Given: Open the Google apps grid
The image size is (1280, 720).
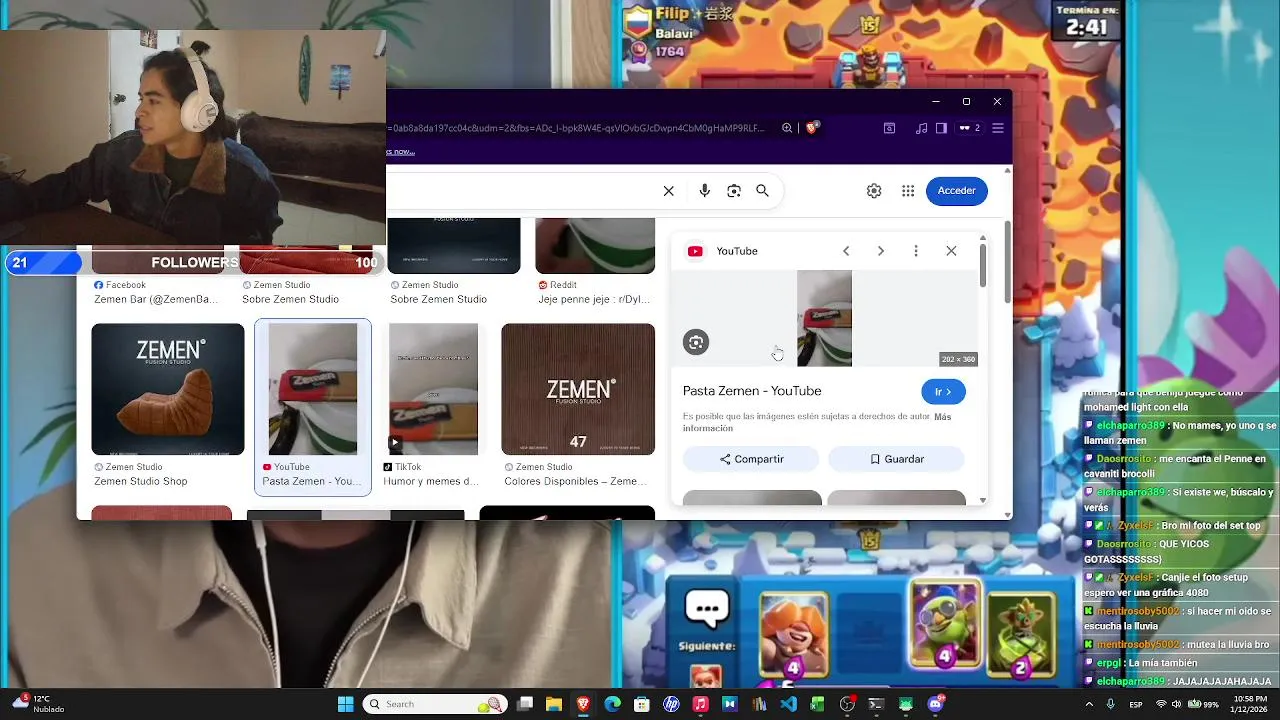Looking at the screenshot, I should coord(908,191).
